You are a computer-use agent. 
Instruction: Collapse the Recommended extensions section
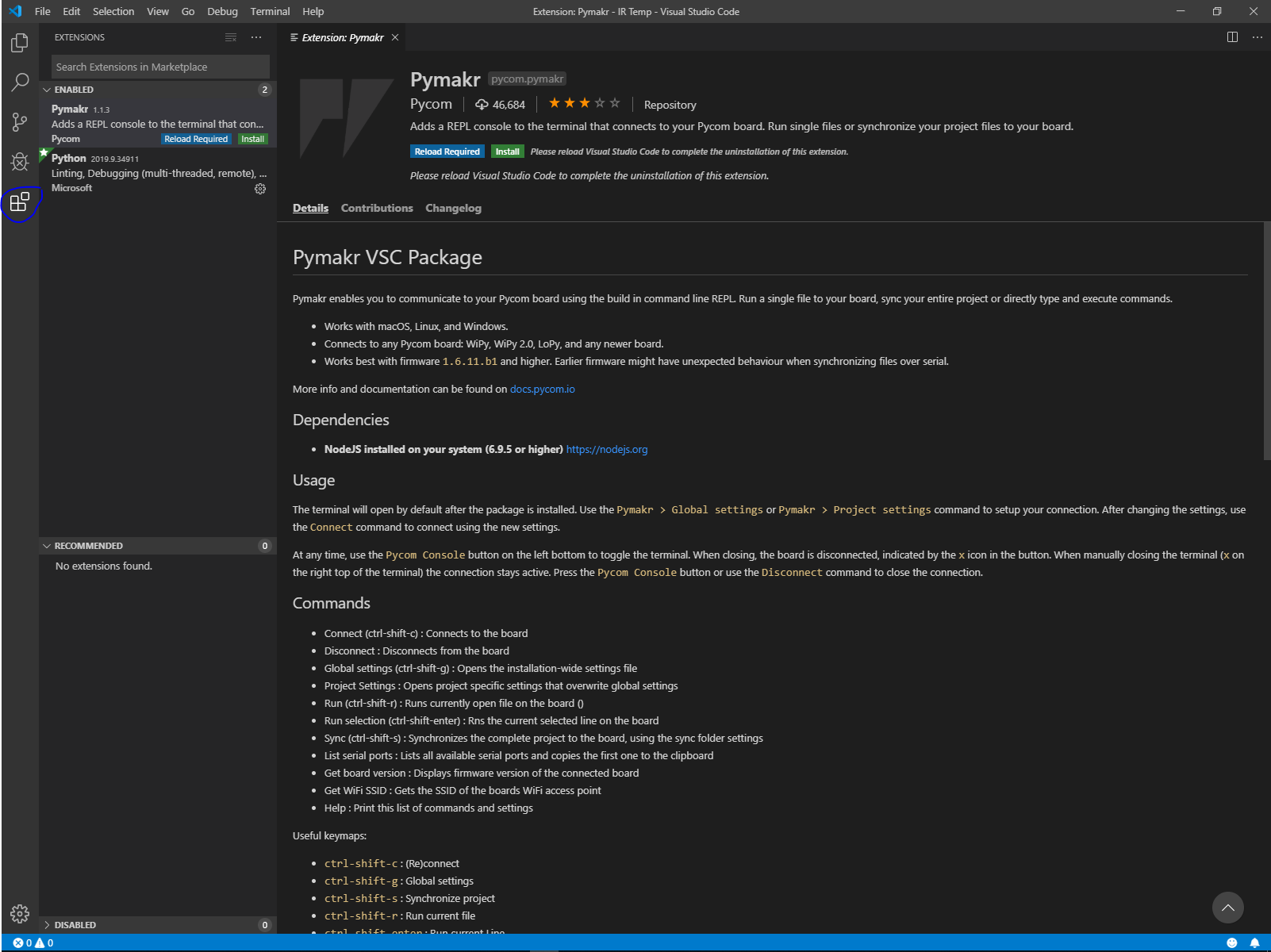(88, 546)
